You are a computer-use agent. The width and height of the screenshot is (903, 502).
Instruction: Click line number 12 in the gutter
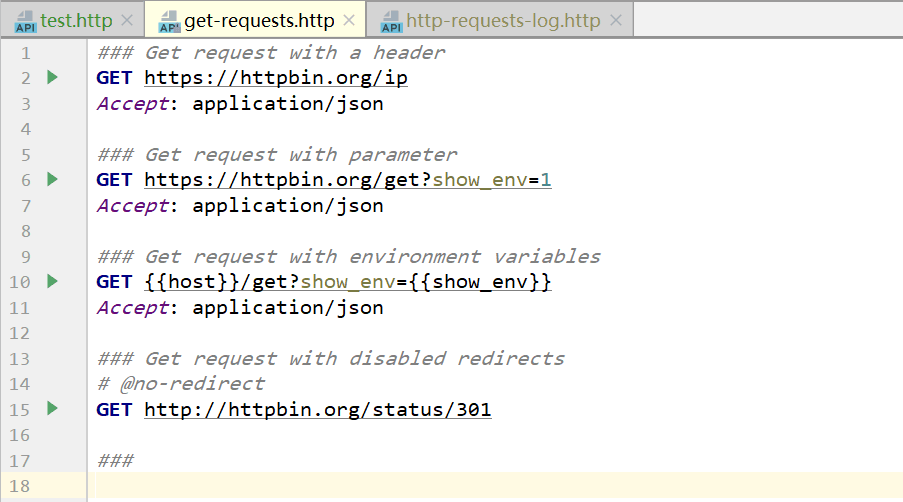point(19,333)
